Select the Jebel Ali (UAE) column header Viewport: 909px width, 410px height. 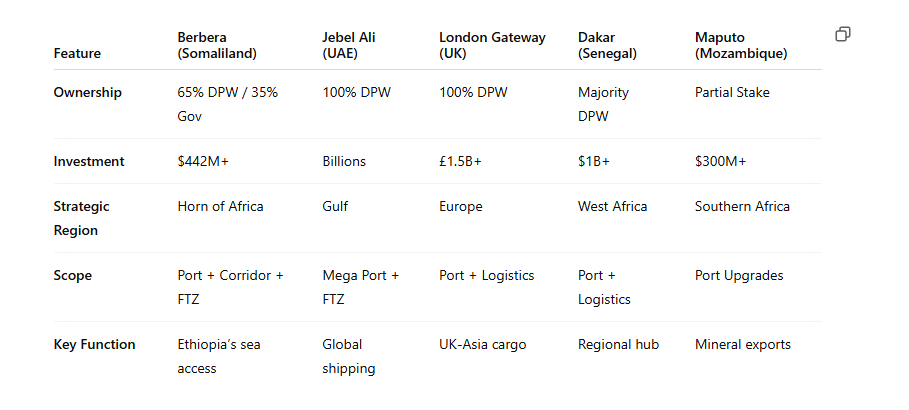(x=348, y=45)
